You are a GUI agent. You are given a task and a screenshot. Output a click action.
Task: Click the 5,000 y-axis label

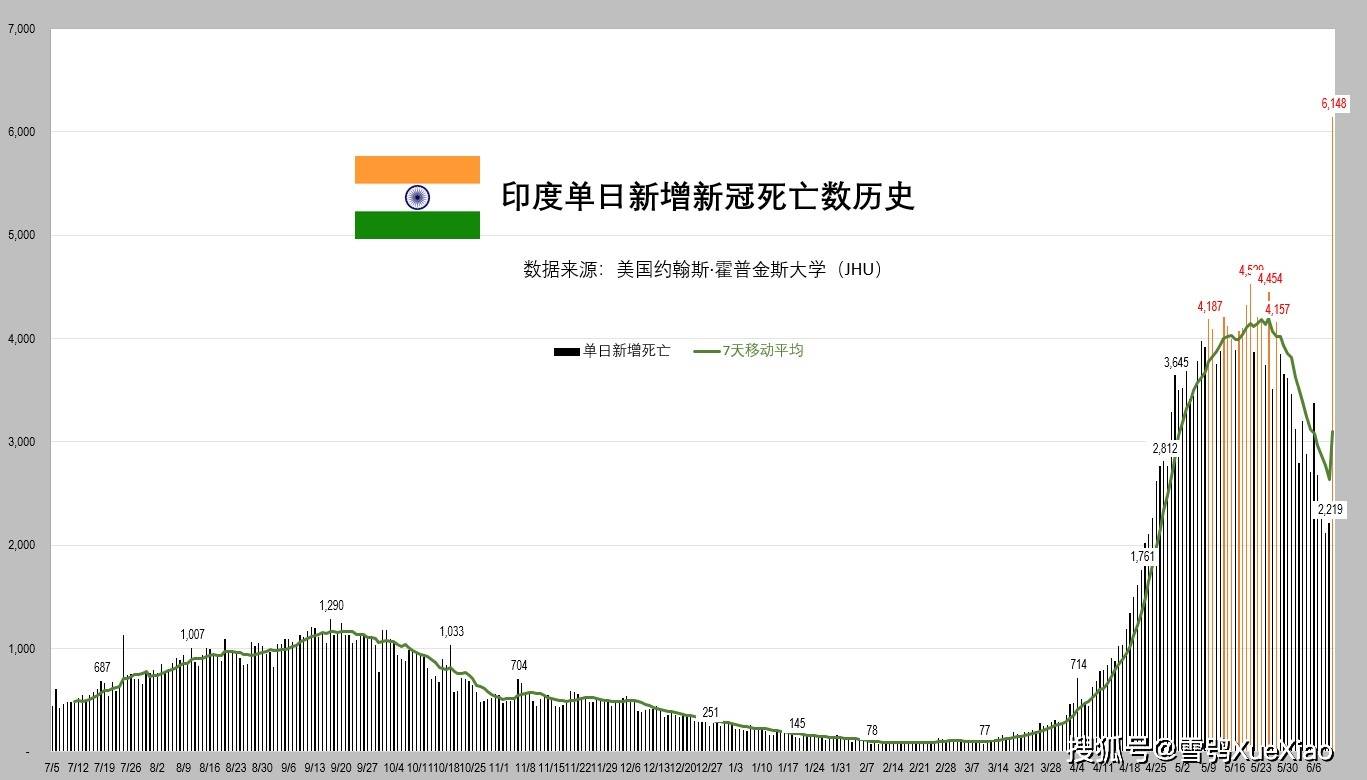tap(21, 235)
